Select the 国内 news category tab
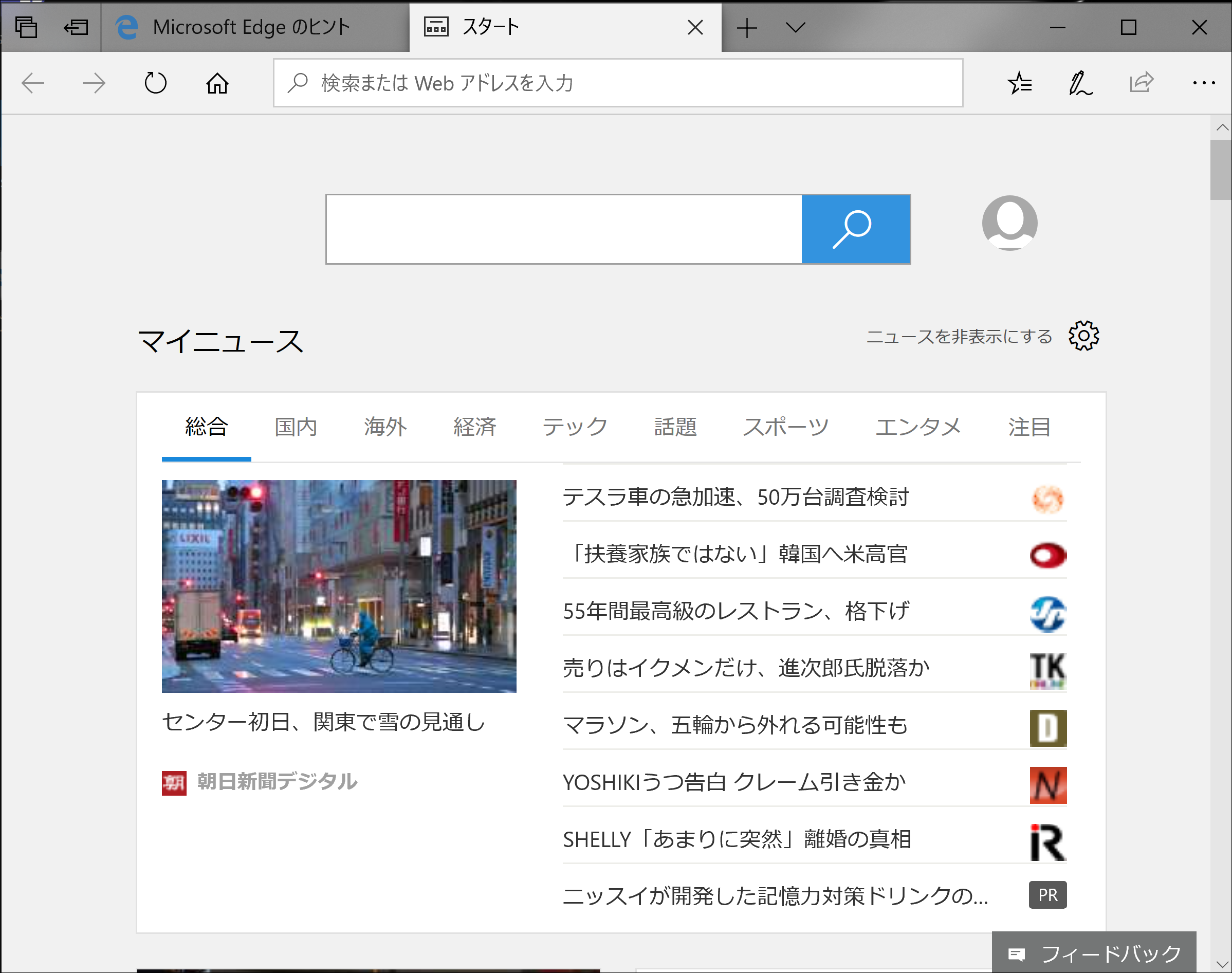Screen dimensions: 1232x973 (296, 427)
